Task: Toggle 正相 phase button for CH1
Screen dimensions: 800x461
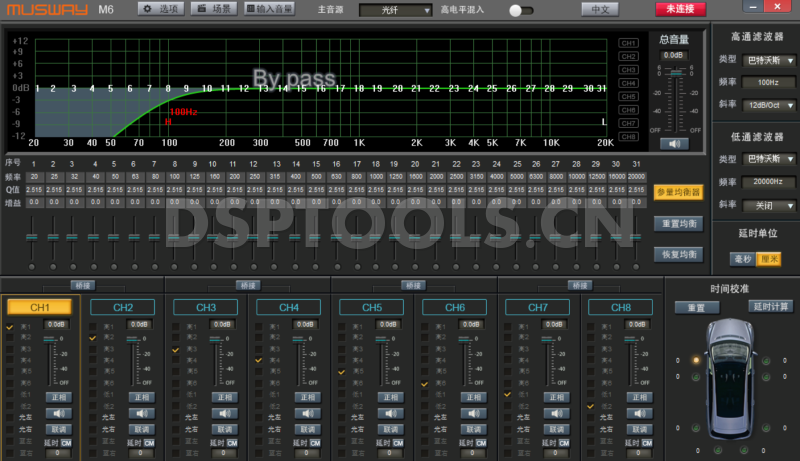Action: [x=59, y=397]
